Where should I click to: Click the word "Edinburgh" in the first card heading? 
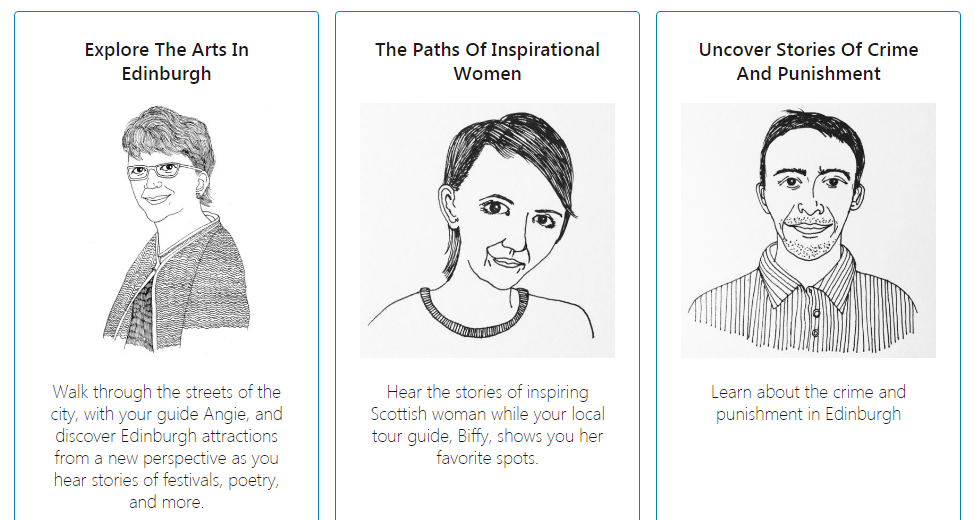coord(167,73)
